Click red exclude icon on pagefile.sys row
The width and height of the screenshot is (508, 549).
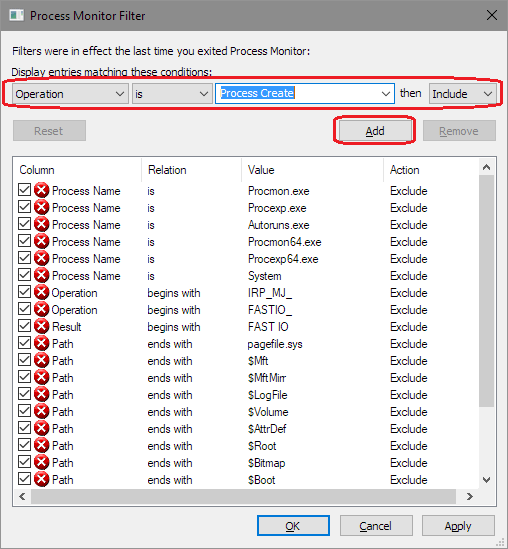tap(41, 343)
